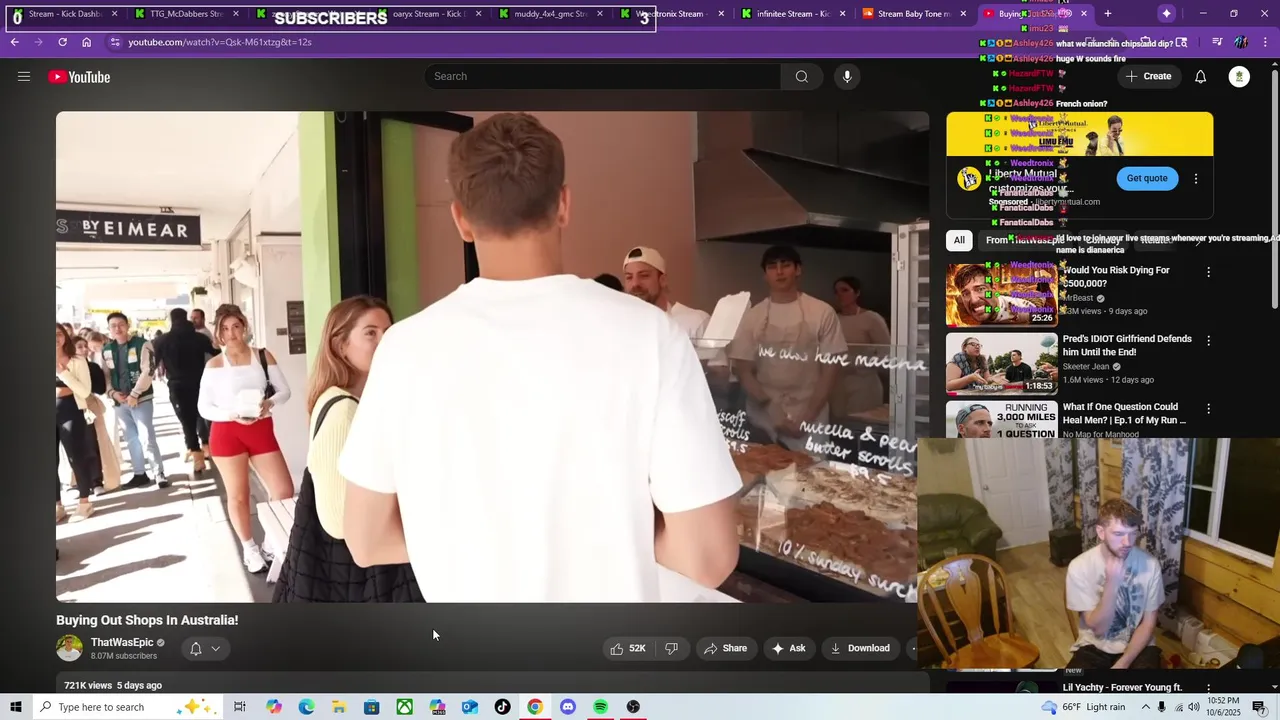Open the YouTube guide hamburger menu

[24, 77]
